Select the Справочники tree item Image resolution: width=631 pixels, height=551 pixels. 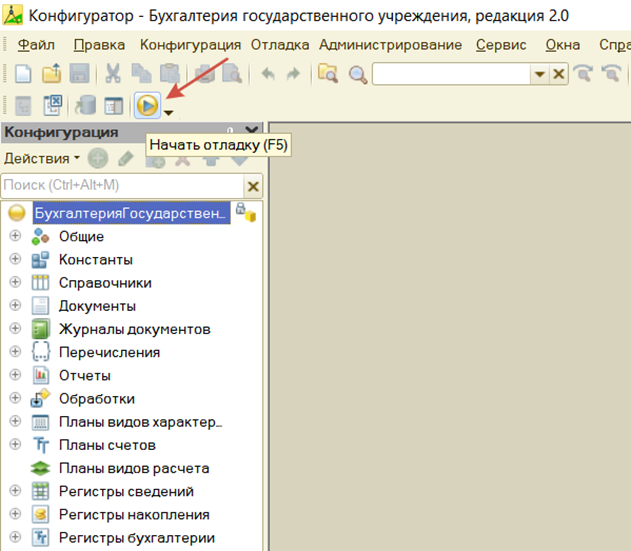pyautogui.click(x=105, y=283)
